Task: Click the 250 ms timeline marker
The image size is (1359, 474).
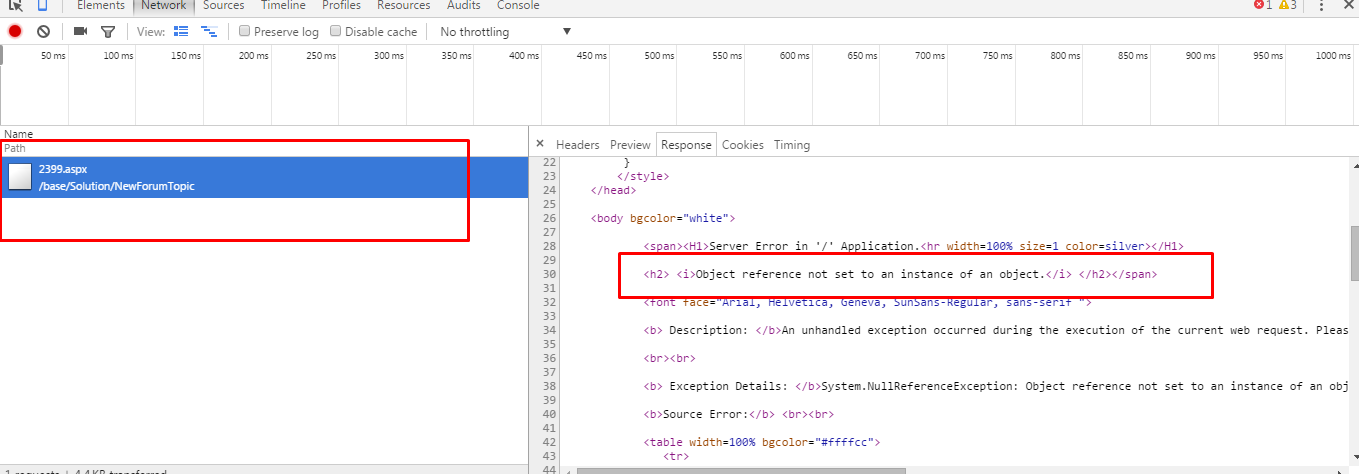Action: pos(321,56)
